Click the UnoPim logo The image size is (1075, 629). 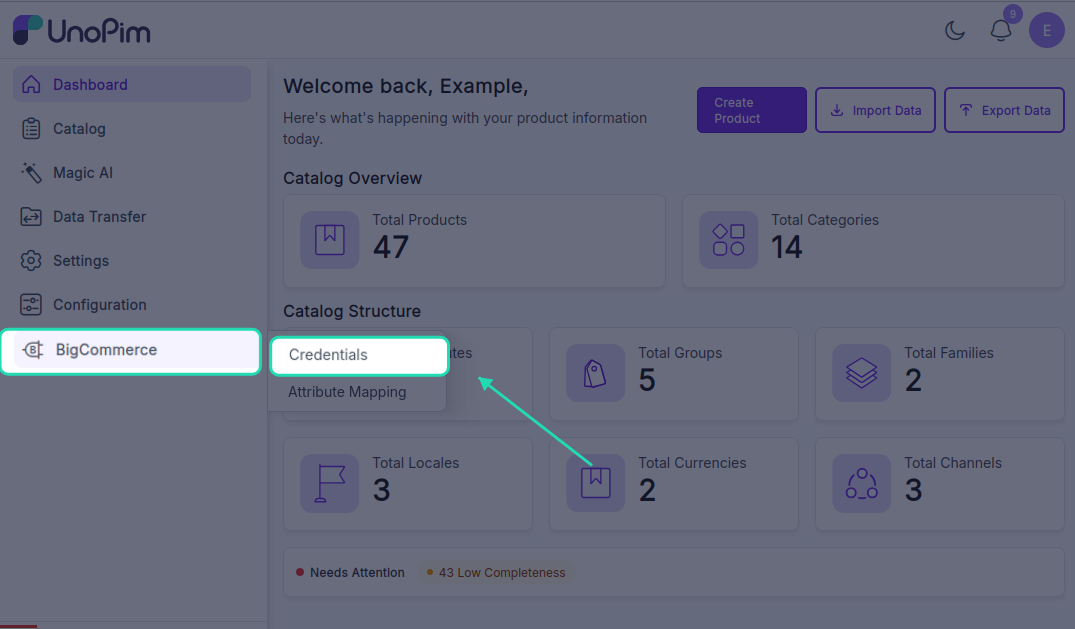click(x=82, y=30)
